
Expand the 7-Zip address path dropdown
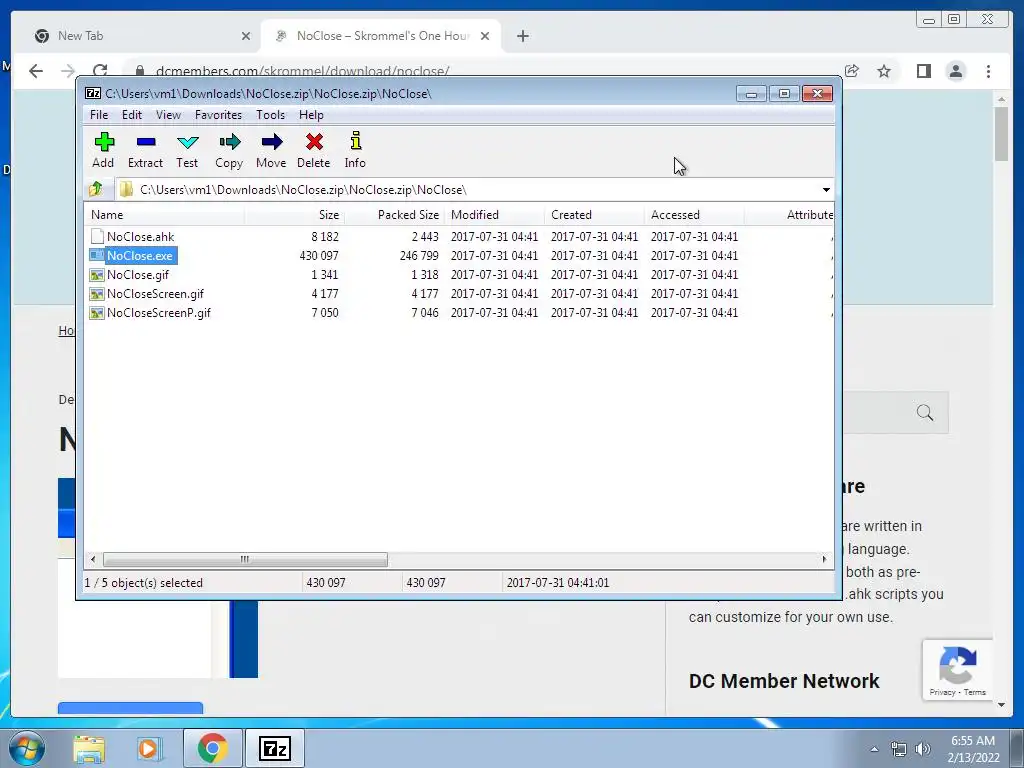click(826, 189)
